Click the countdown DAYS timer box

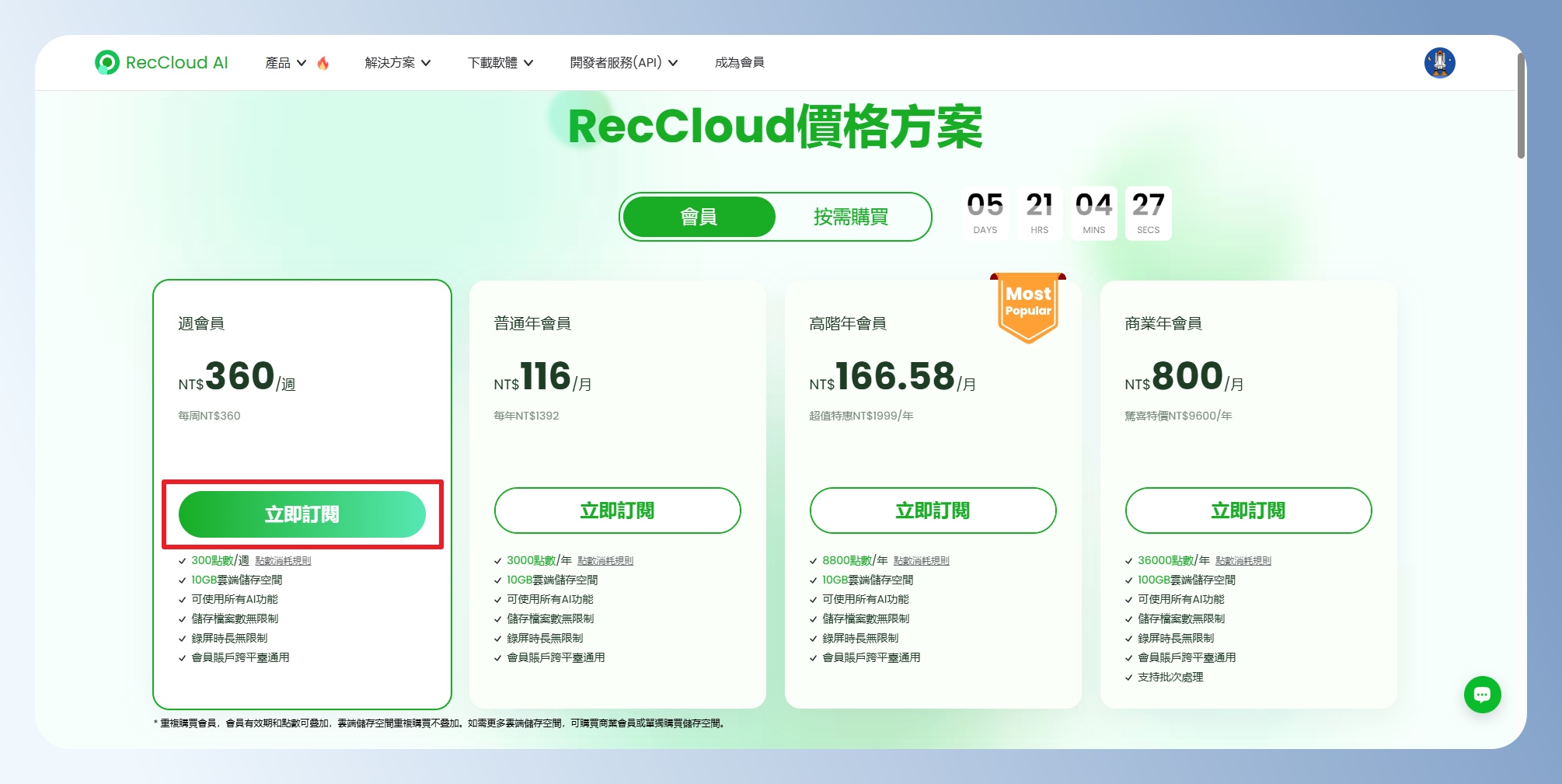point(985,213)
